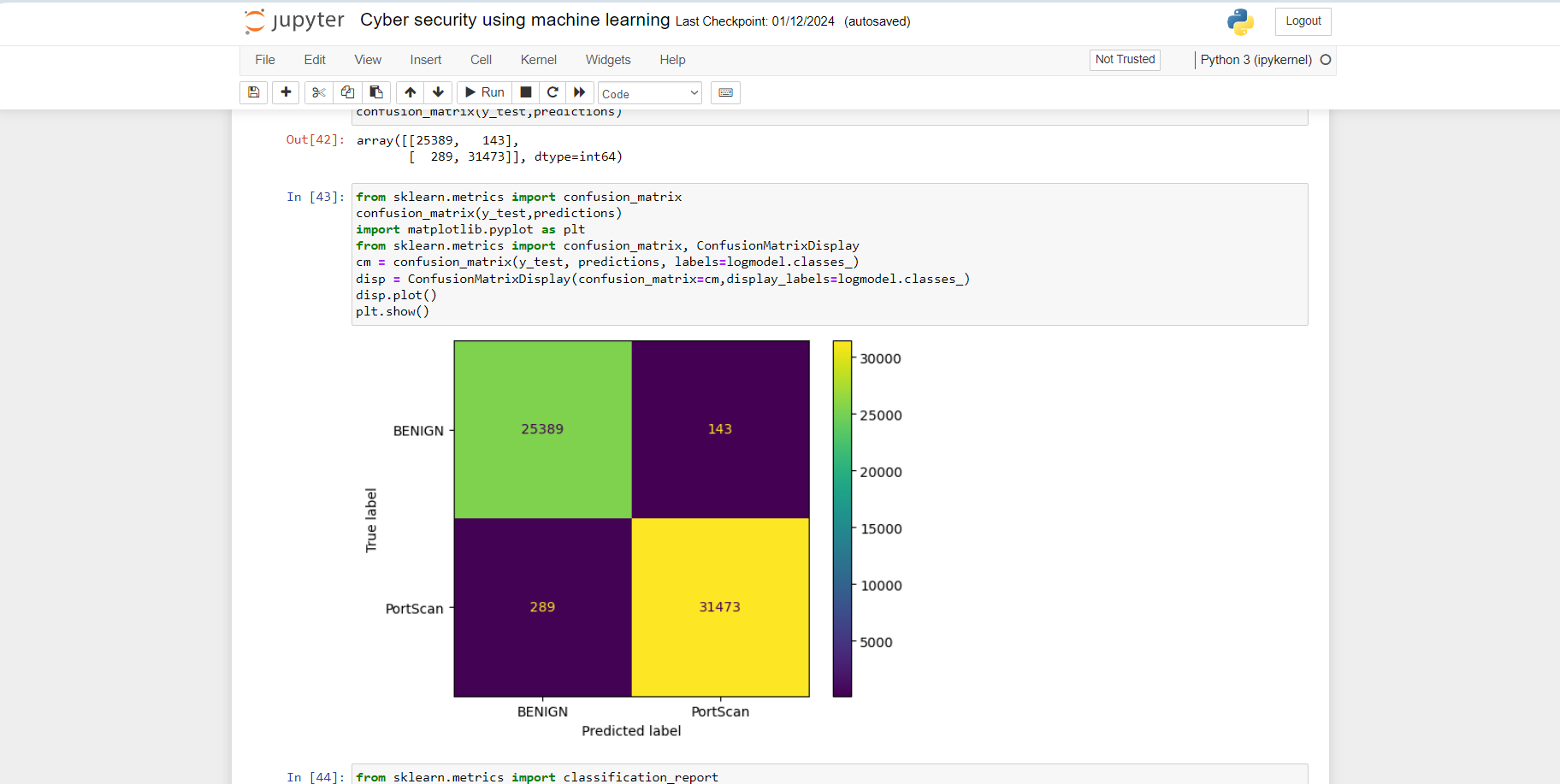Paste cells below icon
Screen dimensions: 1560x784
click(376, 92)
